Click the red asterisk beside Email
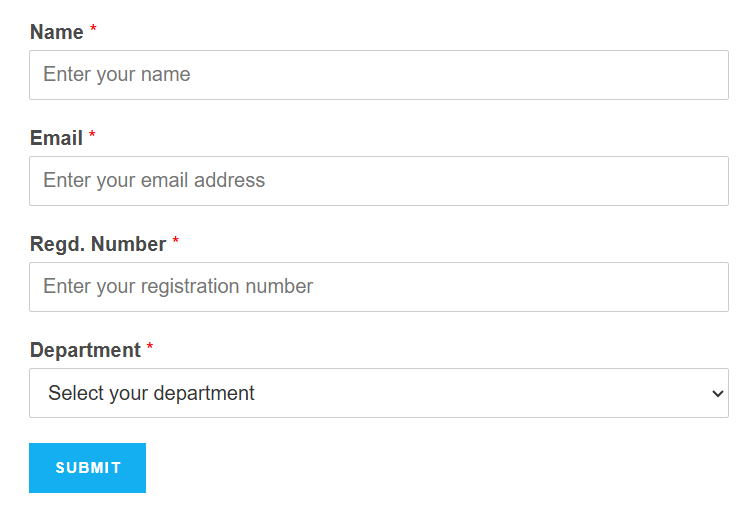 [x=92, y=134]
